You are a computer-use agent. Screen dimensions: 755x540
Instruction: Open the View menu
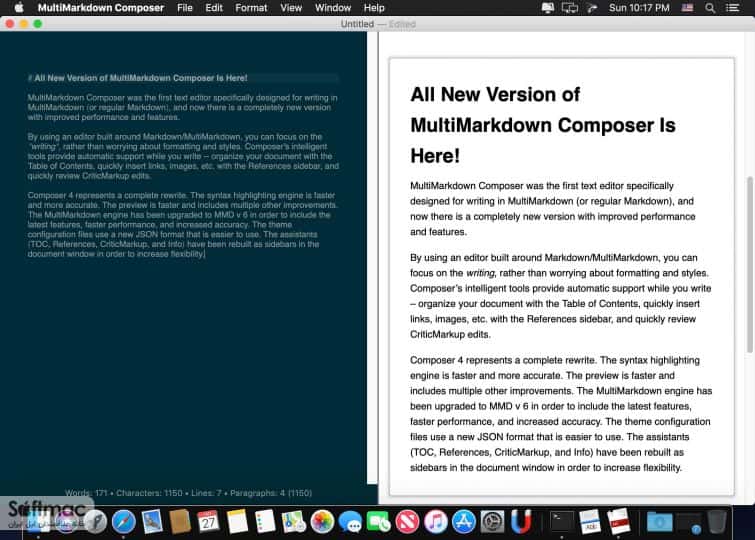[291, 8]
